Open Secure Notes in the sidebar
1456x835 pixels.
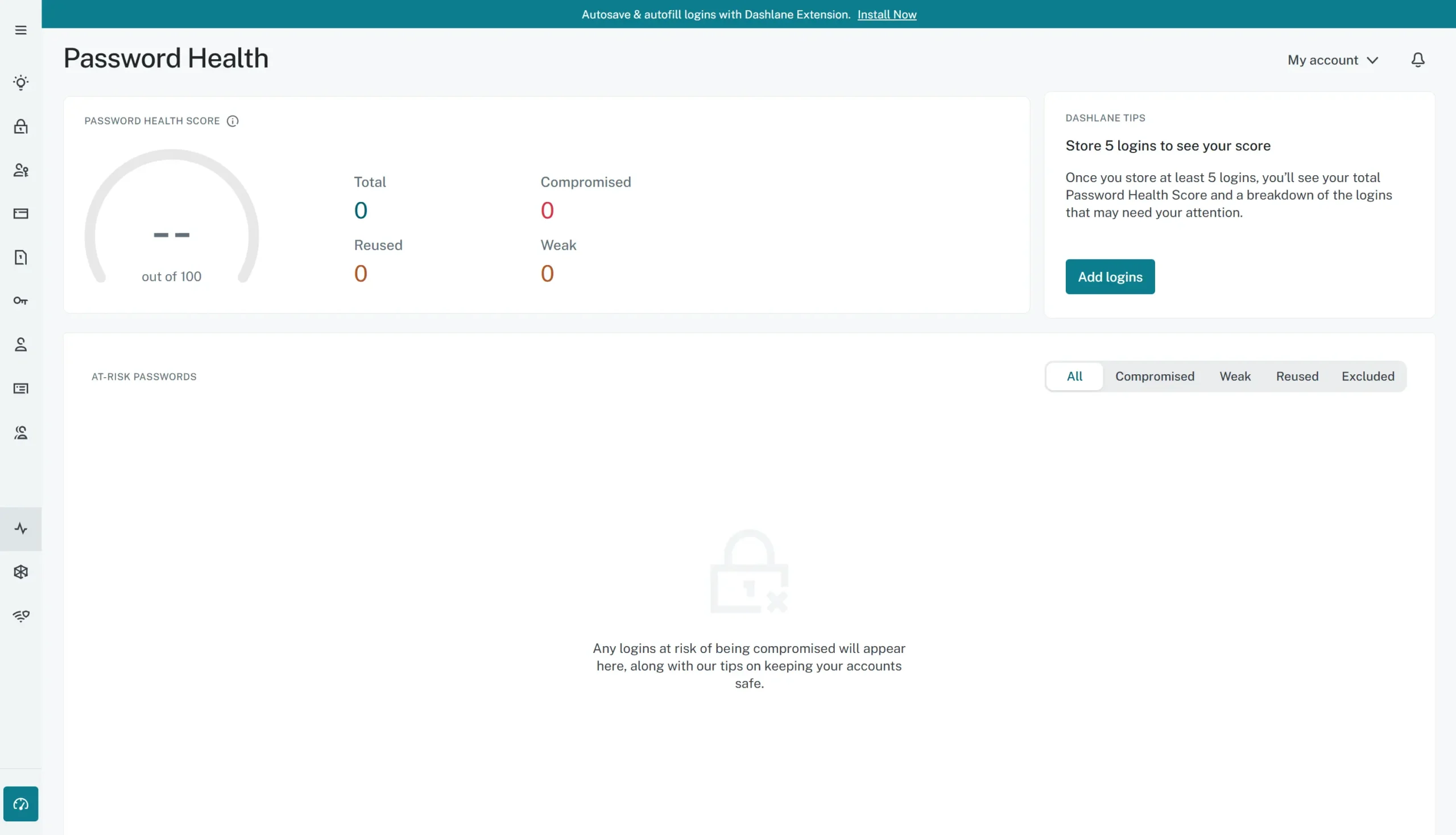(21, 257)
